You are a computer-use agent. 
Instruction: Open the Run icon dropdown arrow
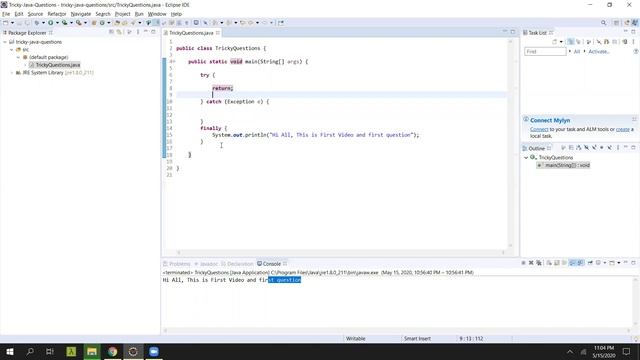58,23
